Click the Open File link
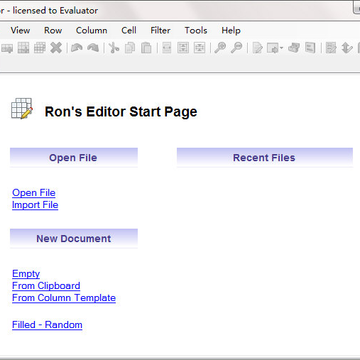 point(34,193)
